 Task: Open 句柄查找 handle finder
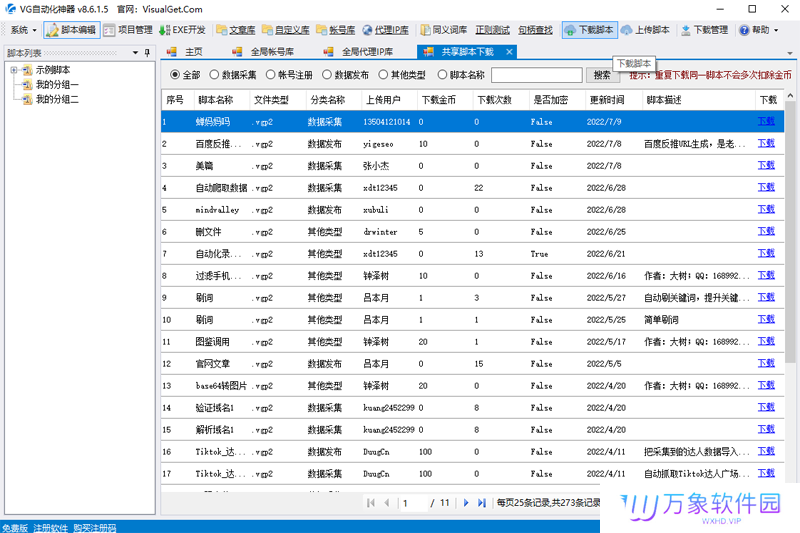click(535, 30)
